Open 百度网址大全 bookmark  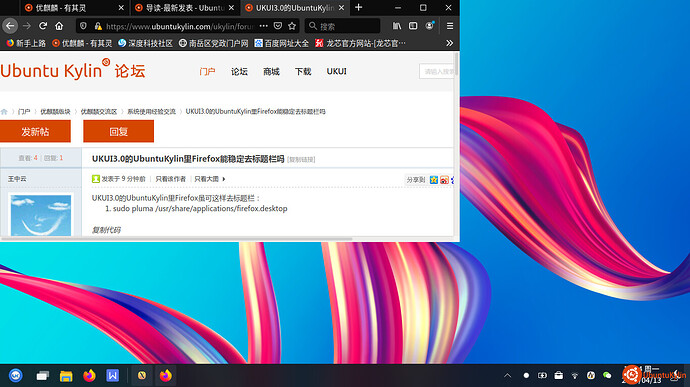(x=282, y=43)
